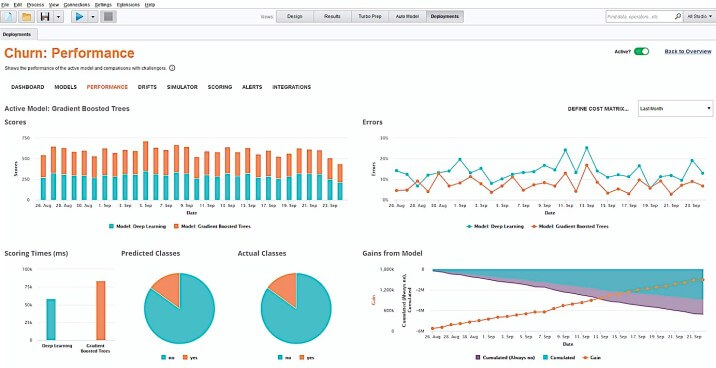Click Deep Learning bar in Scoring Times

51,320
